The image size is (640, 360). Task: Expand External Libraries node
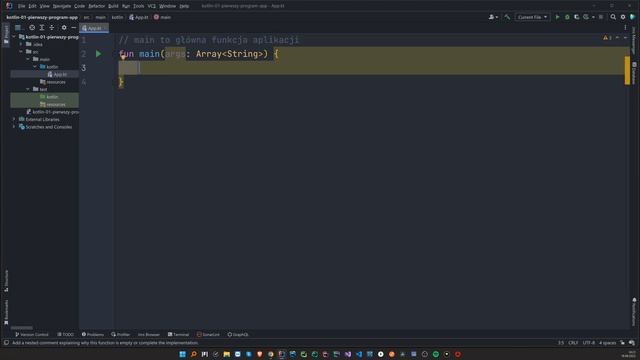coord(14,119)
